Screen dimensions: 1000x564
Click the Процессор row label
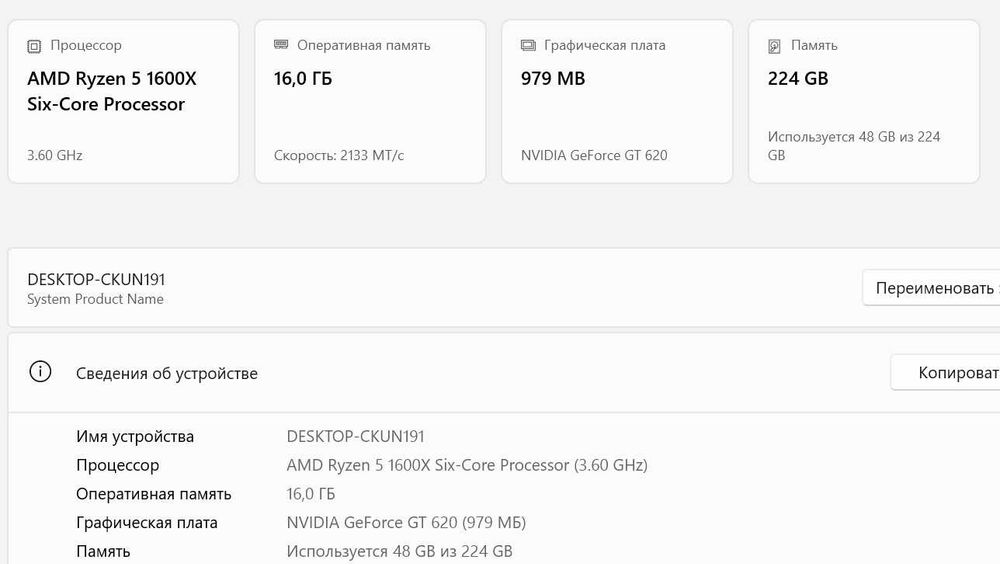tap(117, 465)
